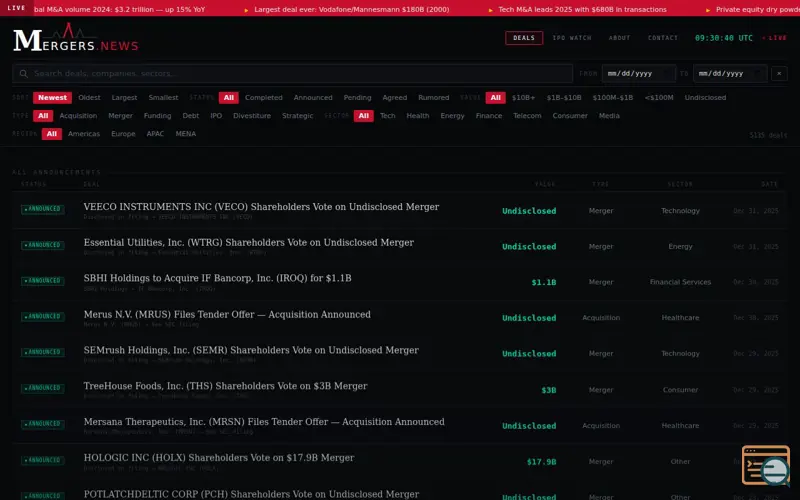The image size is (800, 500).
Task: Sort deals by Newest
Action: pyautogui.click(x=53, y=97)
